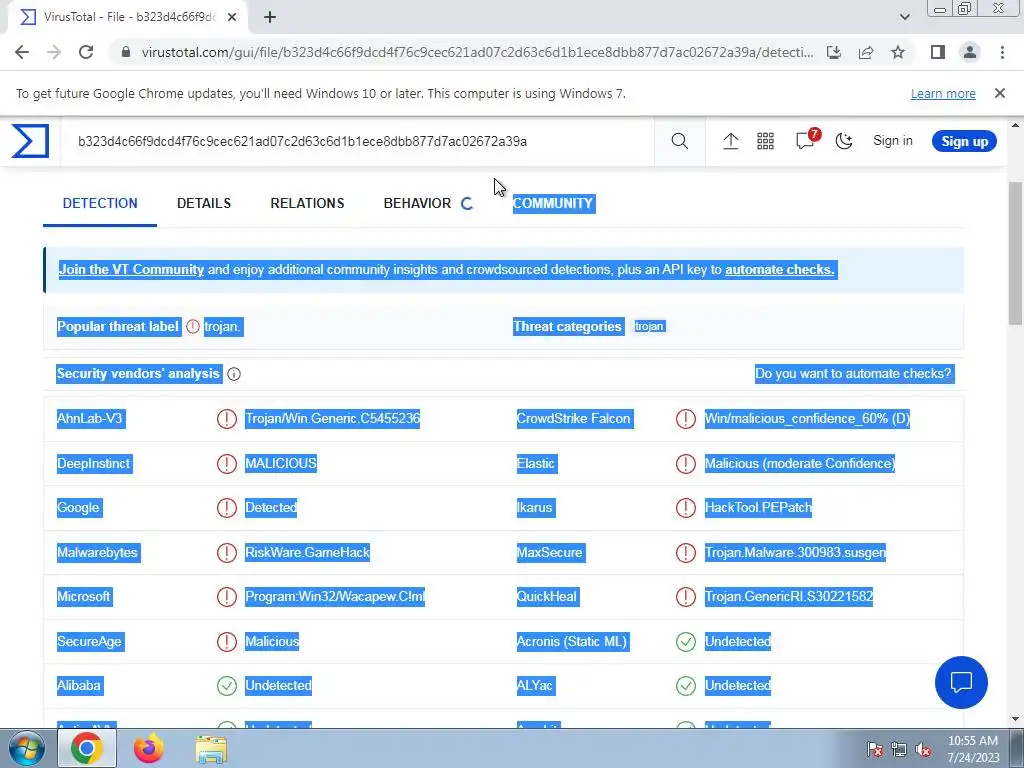Click Ikarus detection alert icon
Viewport: 1024px width, 768px height.
point(686,507)
